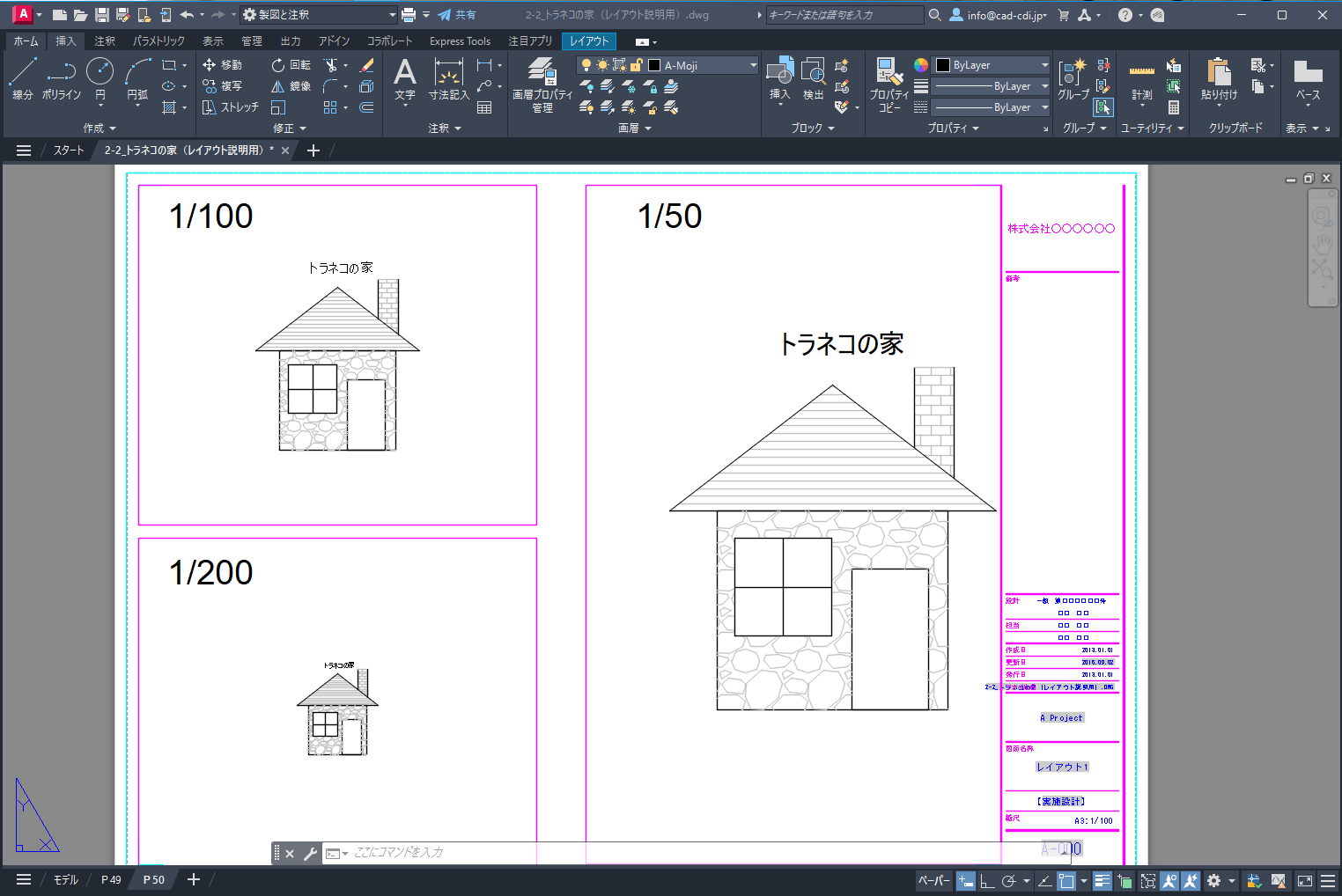Select the ポリライン (Polyline) tool
Viewport: 1342px width, 896px height.
[61, 77]
